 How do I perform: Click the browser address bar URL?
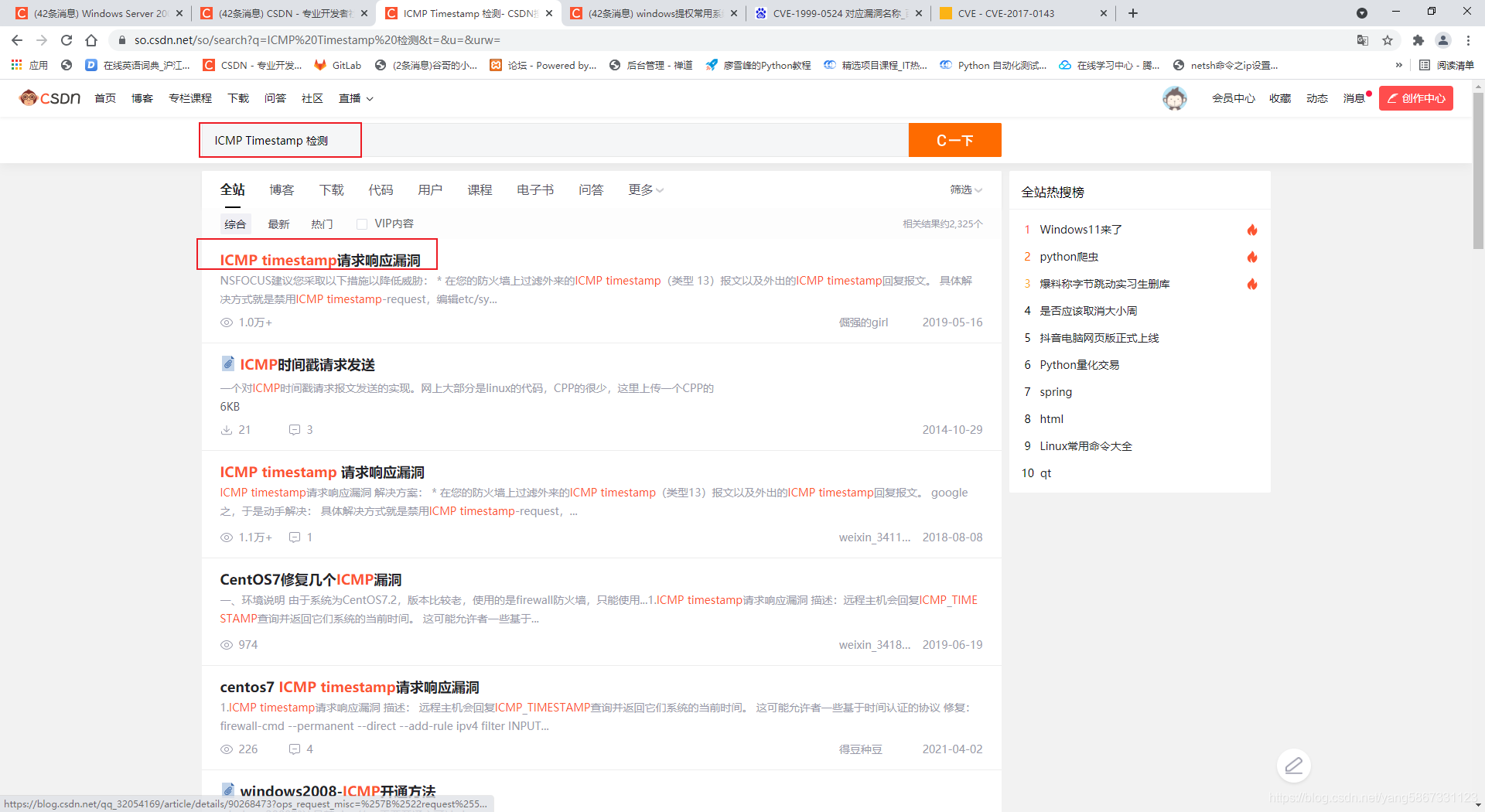point(317,40)
